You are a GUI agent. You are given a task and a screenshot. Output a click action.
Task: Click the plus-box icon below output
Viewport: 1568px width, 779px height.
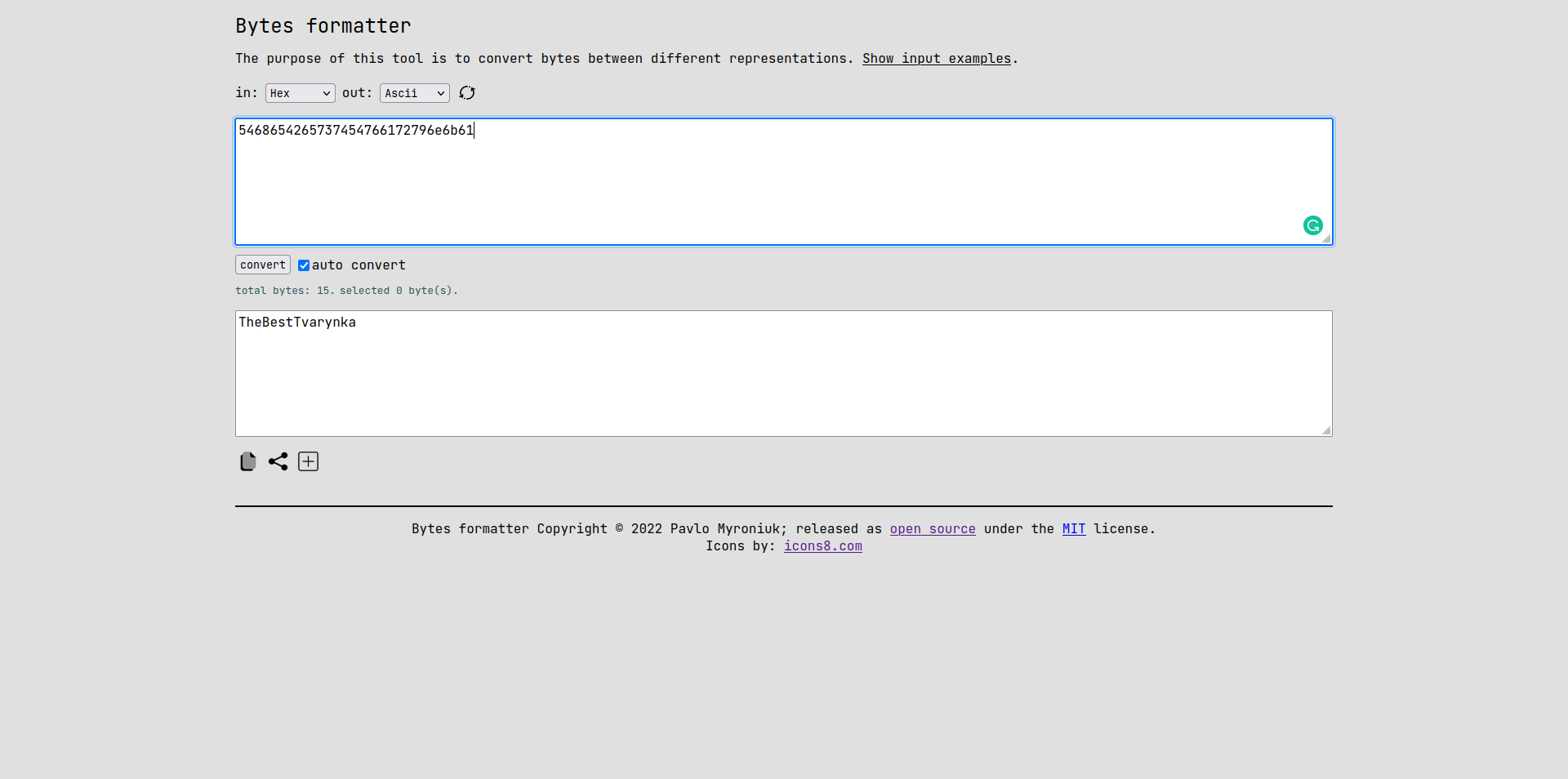coord(309,461)
